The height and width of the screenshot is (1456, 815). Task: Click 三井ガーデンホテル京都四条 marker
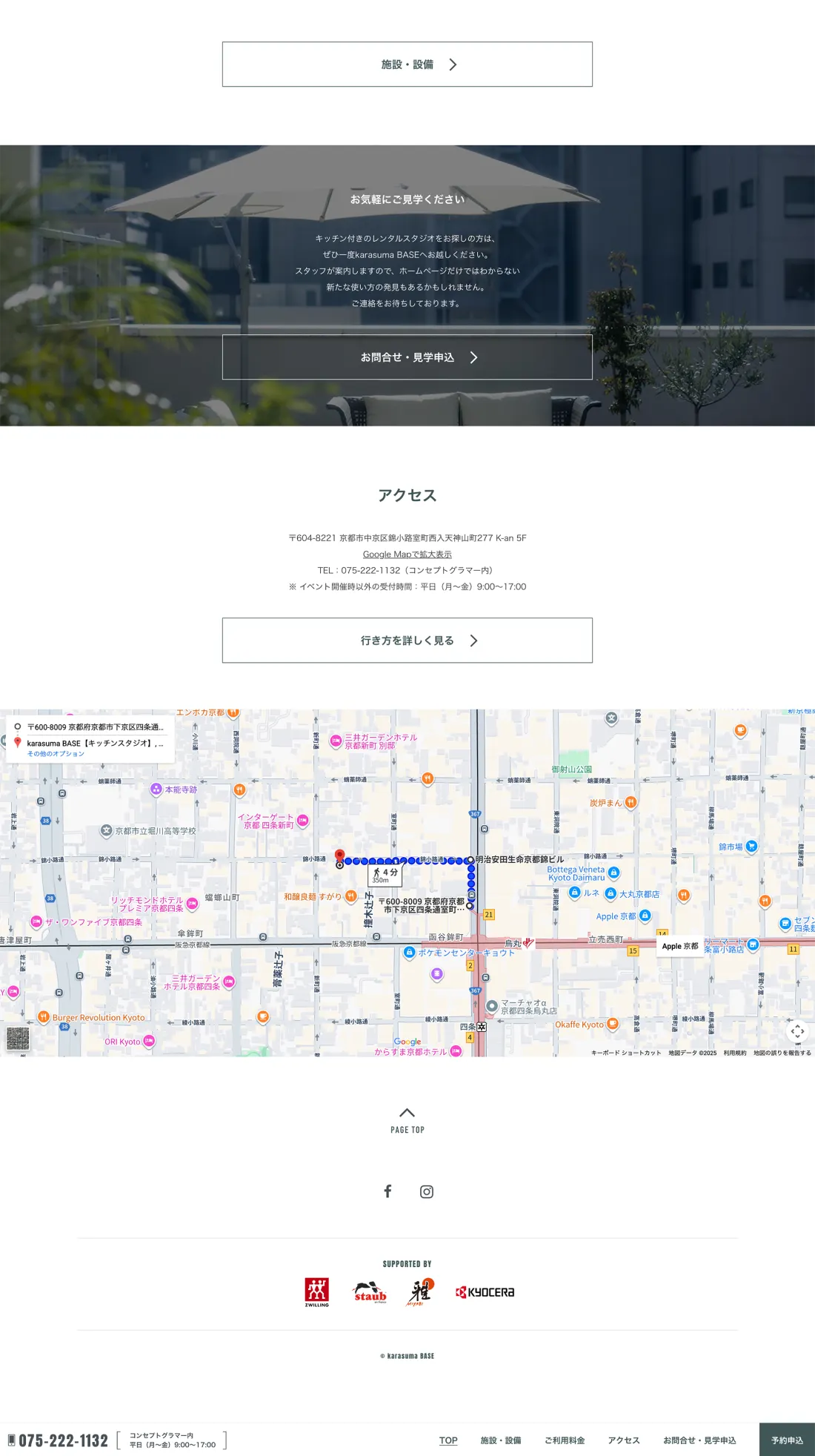coord(229,982)
